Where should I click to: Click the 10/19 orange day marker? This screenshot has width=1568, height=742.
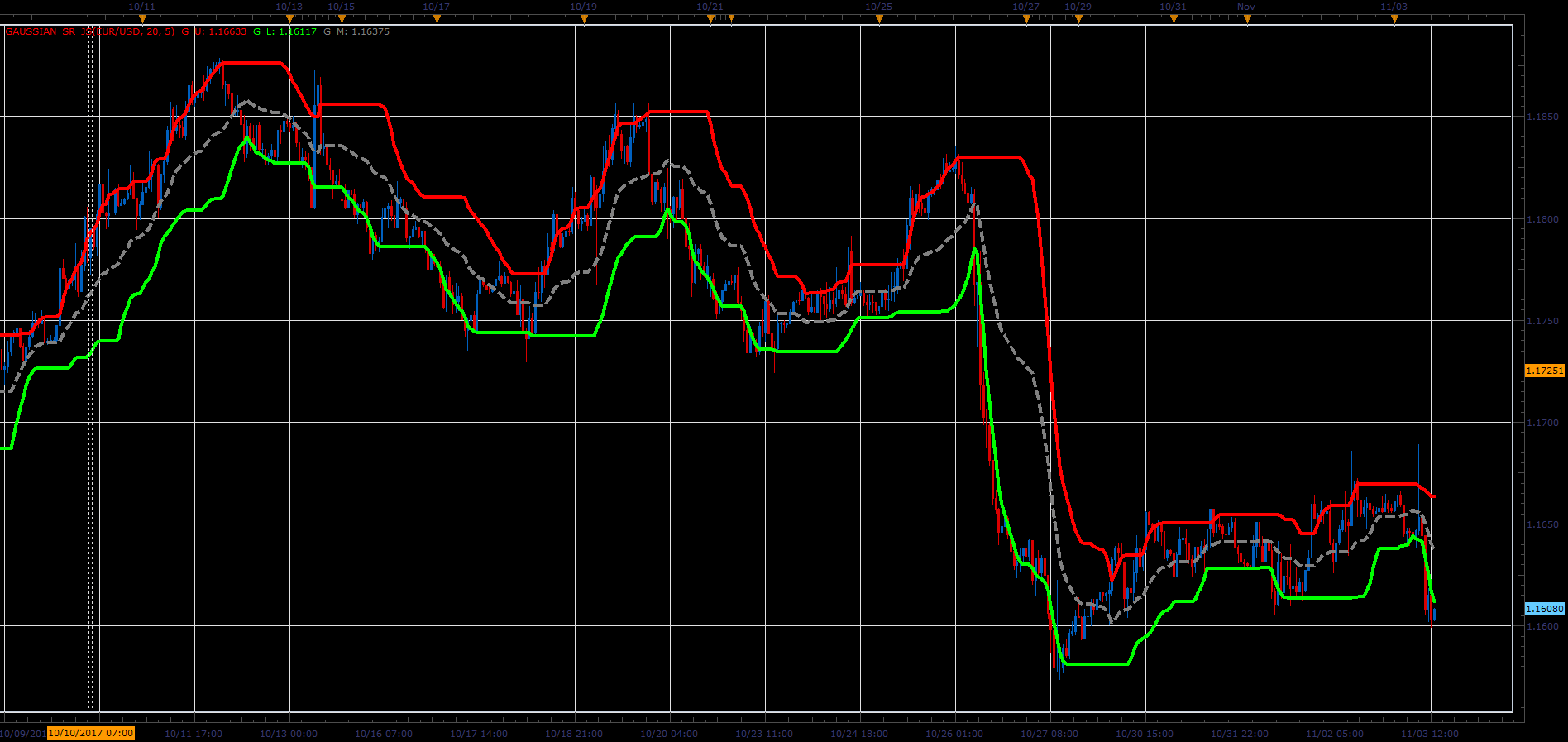[584, 18]
